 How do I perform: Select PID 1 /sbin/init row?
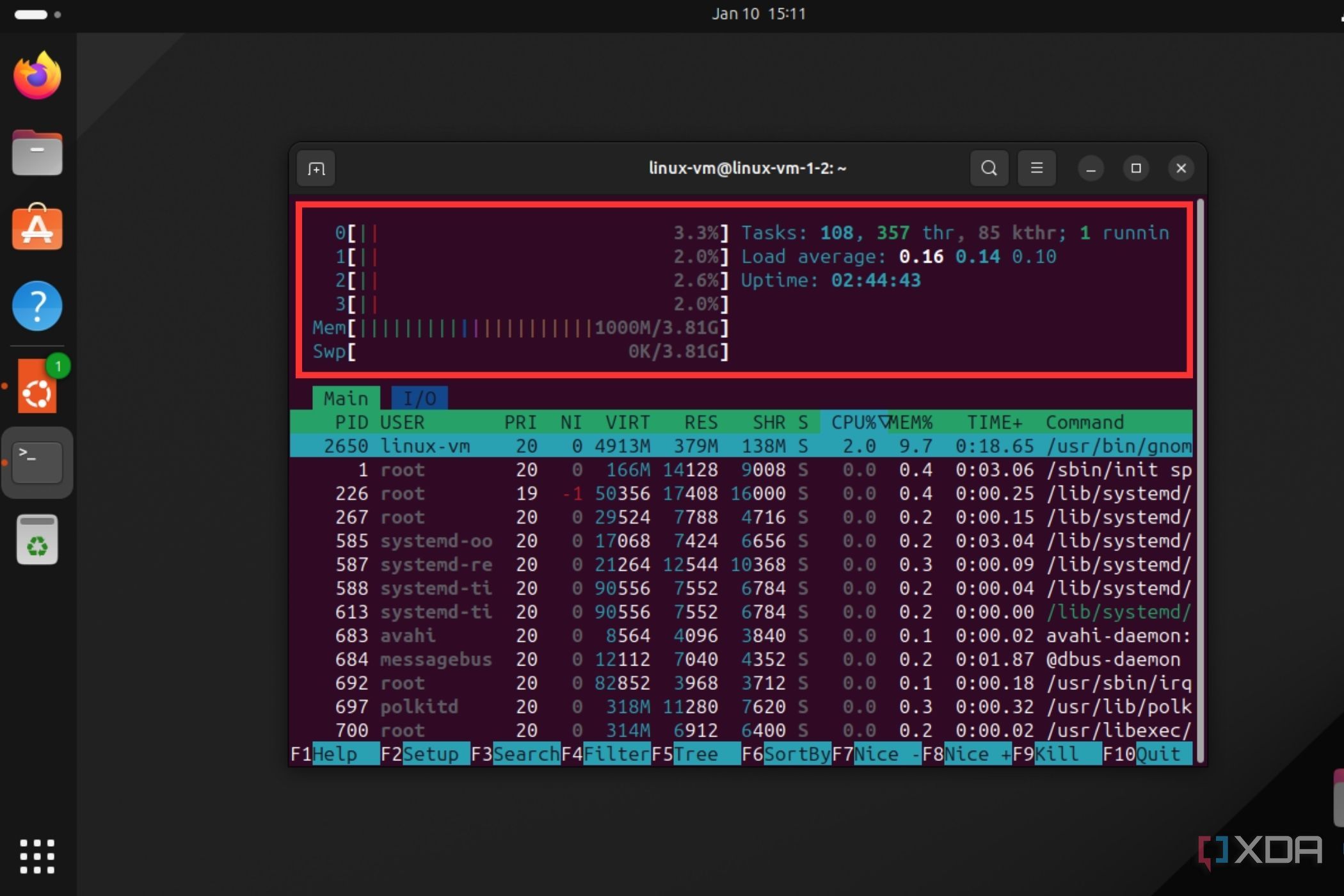tap(741, 470)
